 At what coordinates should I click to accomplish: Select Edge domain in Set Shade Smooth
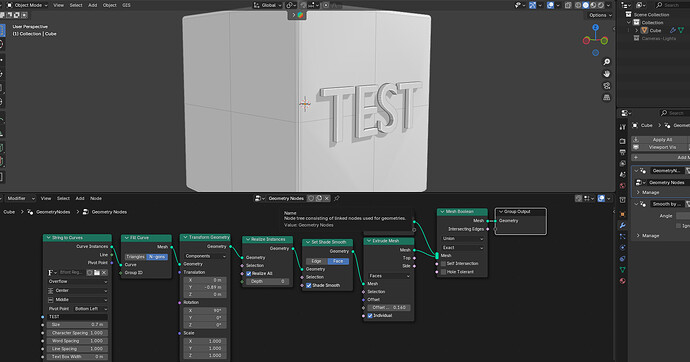(x=316, y=261)
